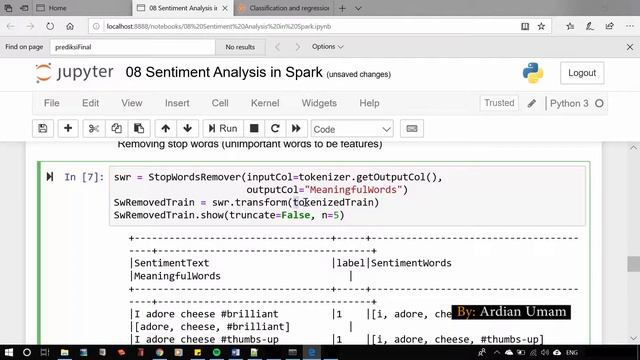Open Task View on the taskbar
Screen dimensions: 640x360
pos(45,353)
